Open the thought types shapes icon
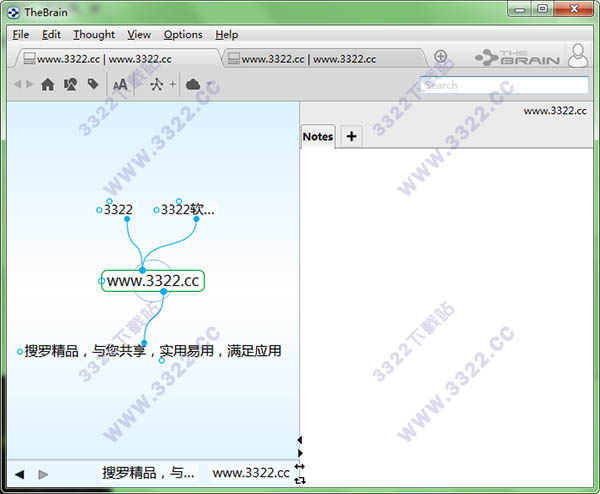 (x=70, y=84)
